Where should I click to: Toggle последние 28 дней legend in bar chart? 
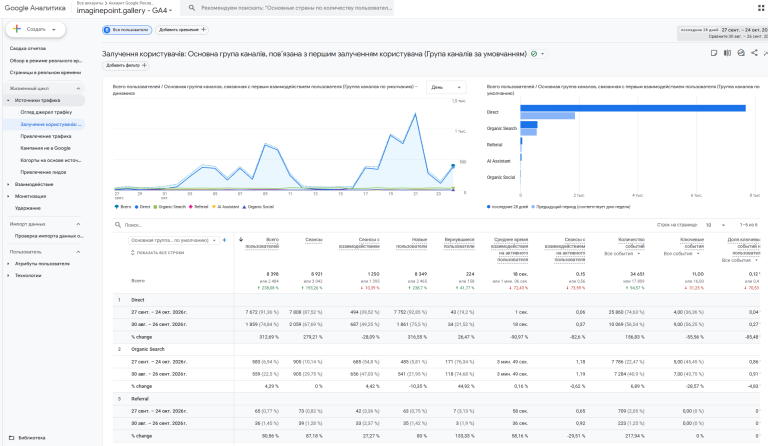[507, 207]
